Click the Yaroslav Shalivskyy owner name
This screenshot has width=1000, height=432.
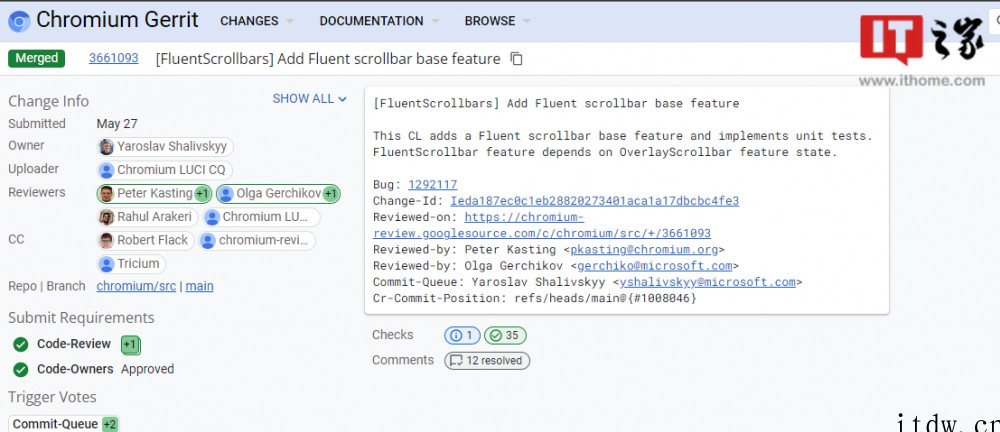click(172, 147)
